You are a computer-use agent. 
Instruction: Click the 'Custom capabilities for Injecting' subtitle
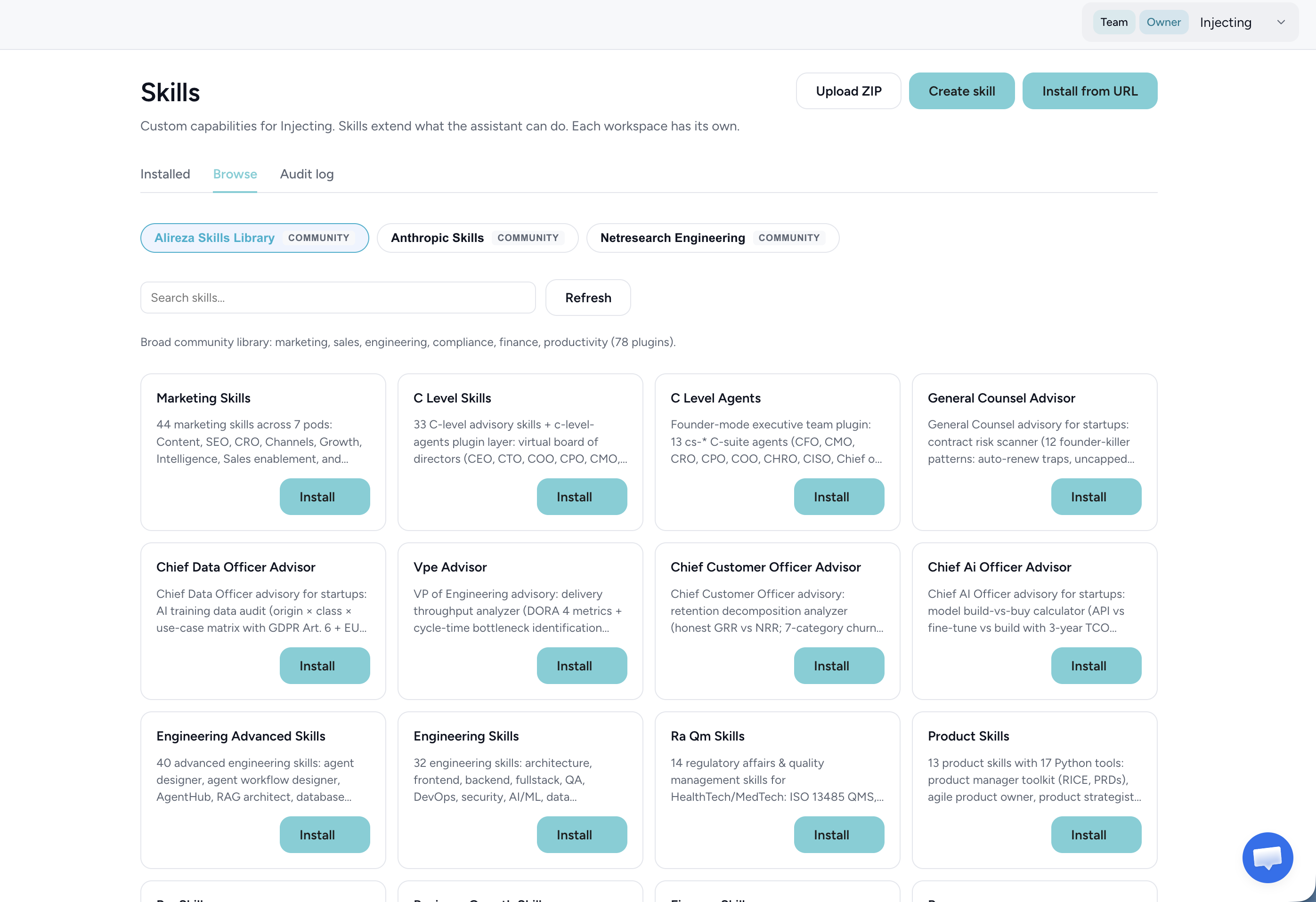pos(439,126)
